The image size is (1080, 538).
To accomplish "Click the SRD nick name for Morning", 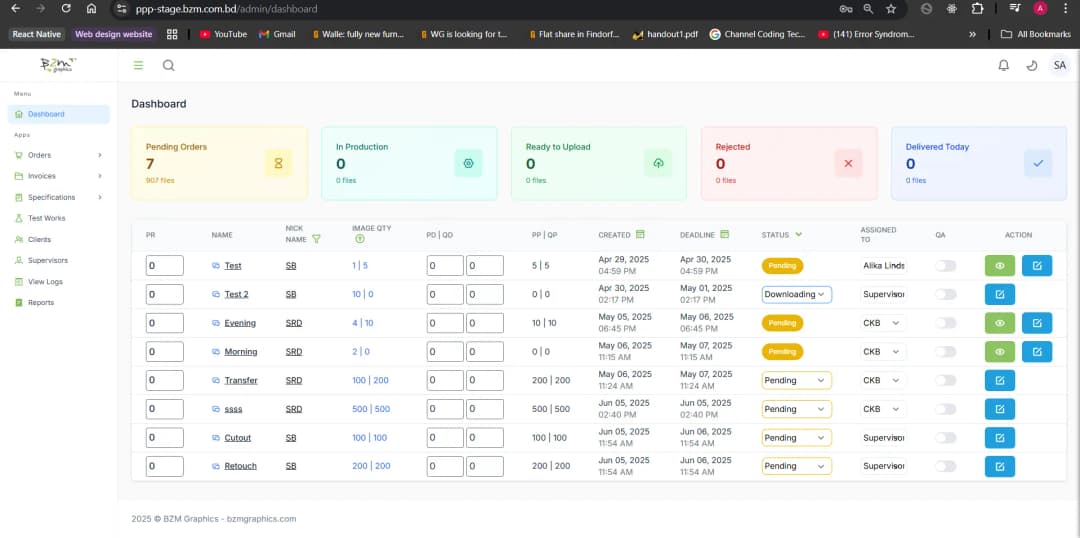I will tap(294, 351).
